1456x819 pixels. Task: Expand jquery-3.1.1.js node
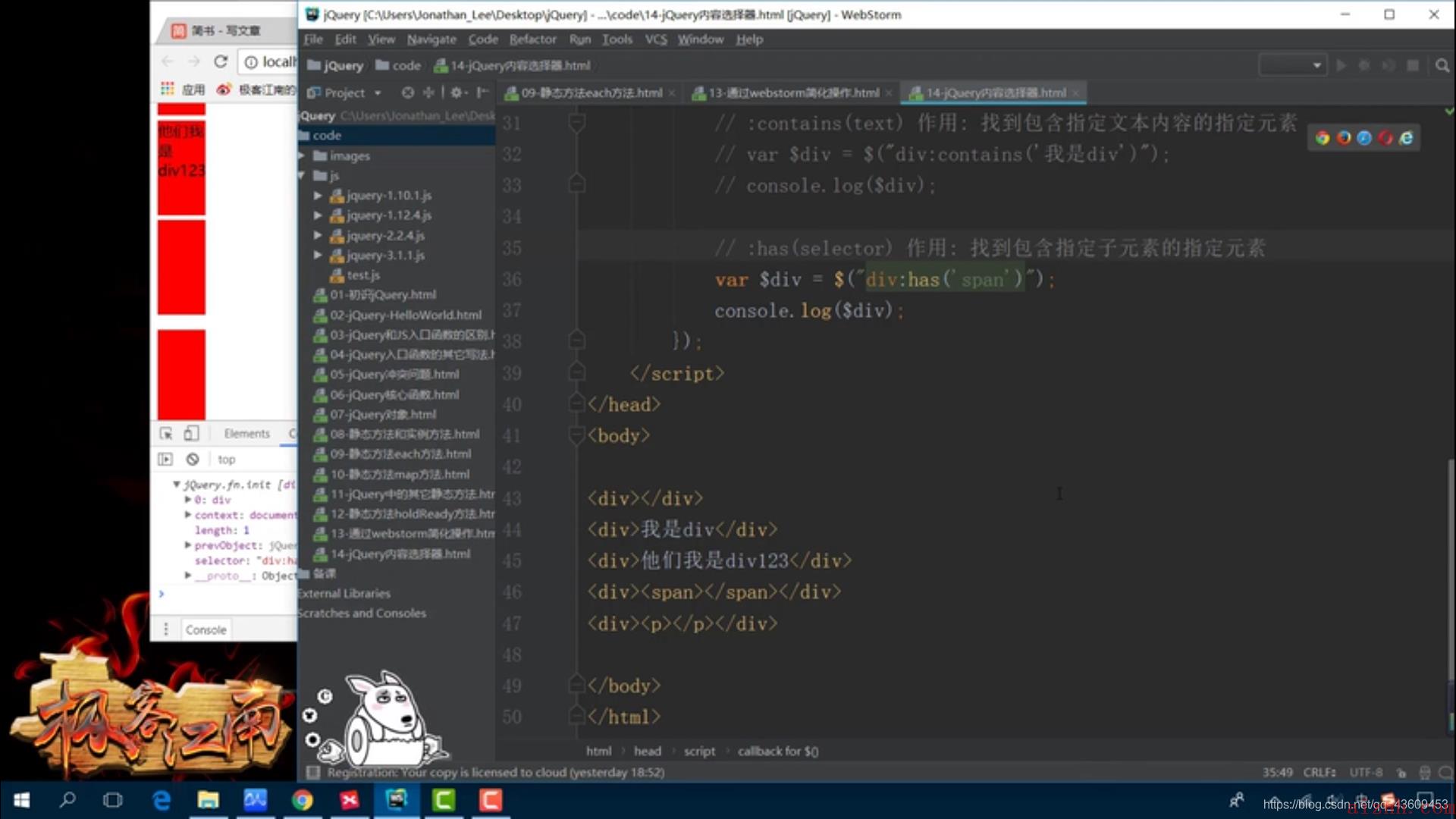pyautogui.click(x=318, y=255)
